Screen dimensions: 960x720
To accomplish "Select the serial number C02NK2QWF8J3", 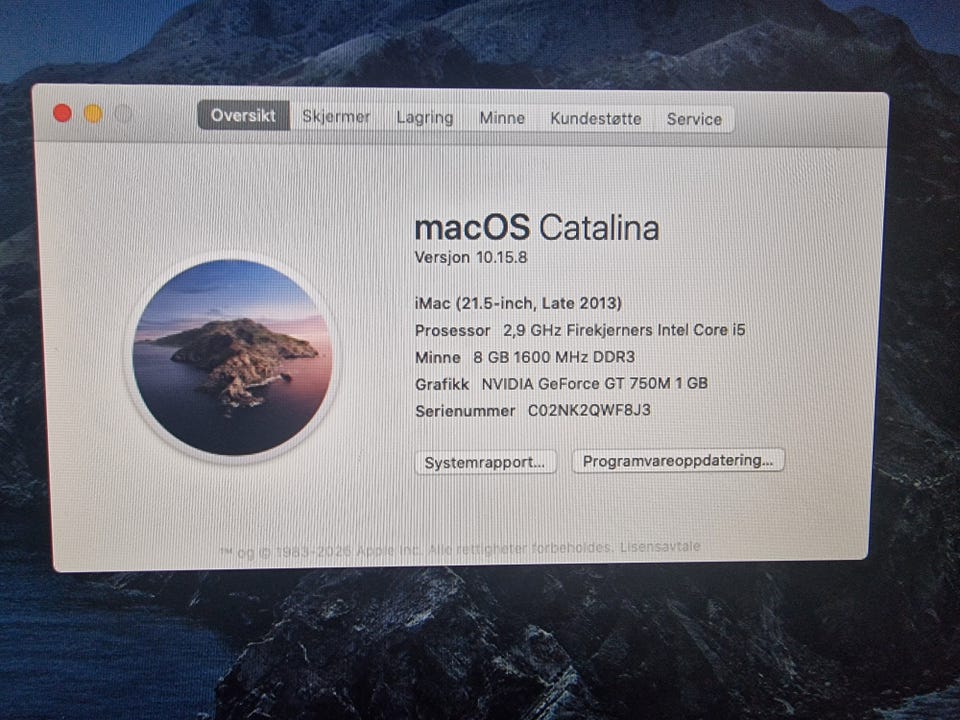I will (x=589, y=410).
